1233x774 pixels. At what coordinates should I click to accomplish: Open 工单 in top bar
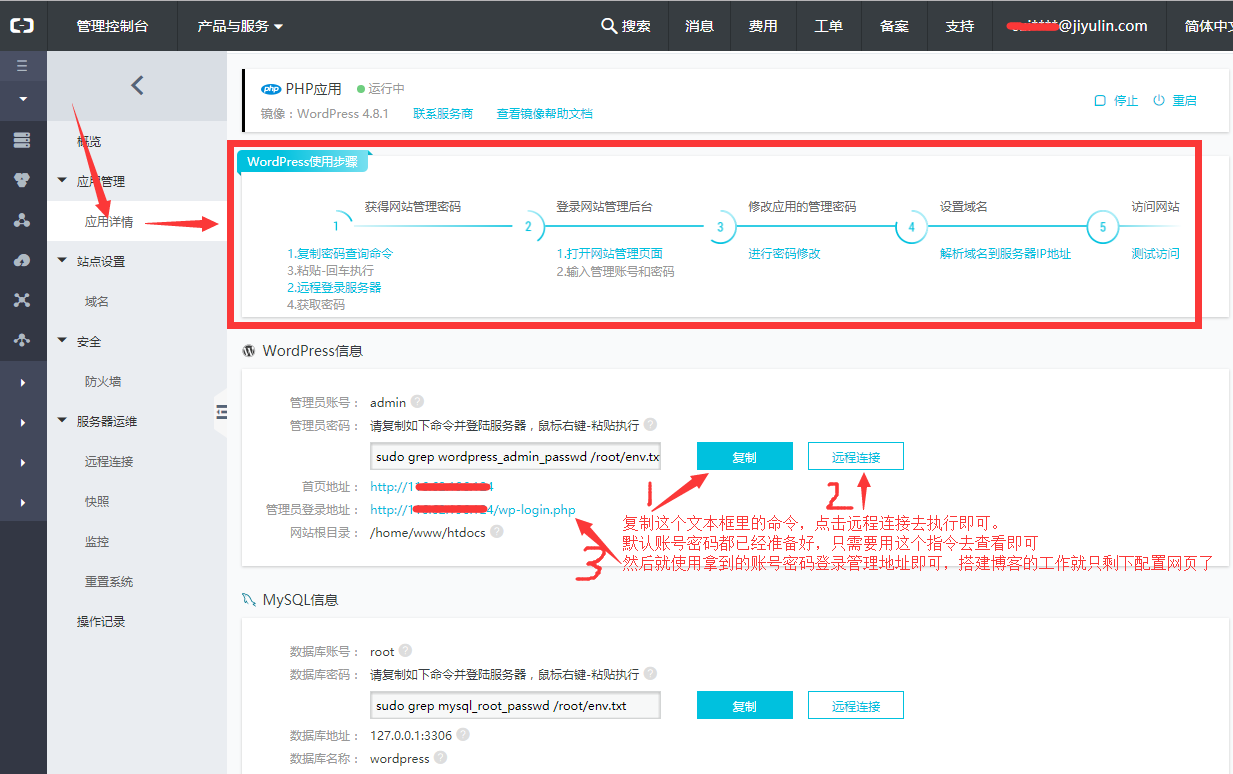828,26
